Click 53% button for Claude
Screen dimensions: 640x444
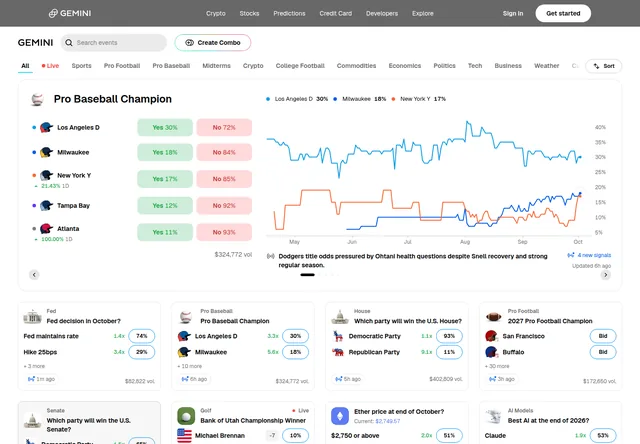603,435
